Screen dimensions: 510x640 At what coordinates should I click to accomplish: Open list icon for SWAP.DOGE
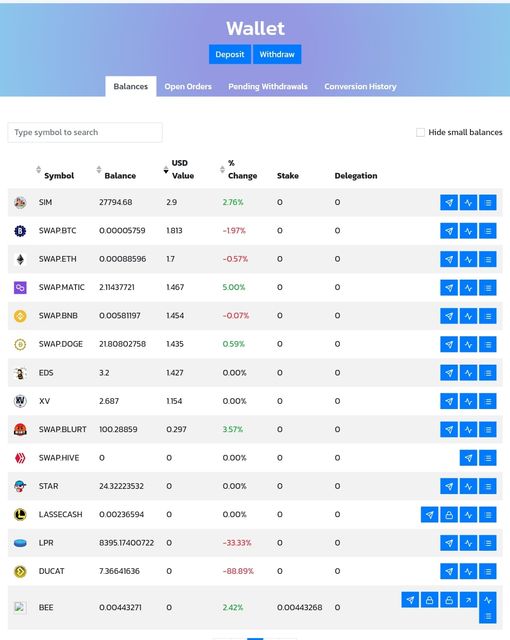click(x=488, y=344)
